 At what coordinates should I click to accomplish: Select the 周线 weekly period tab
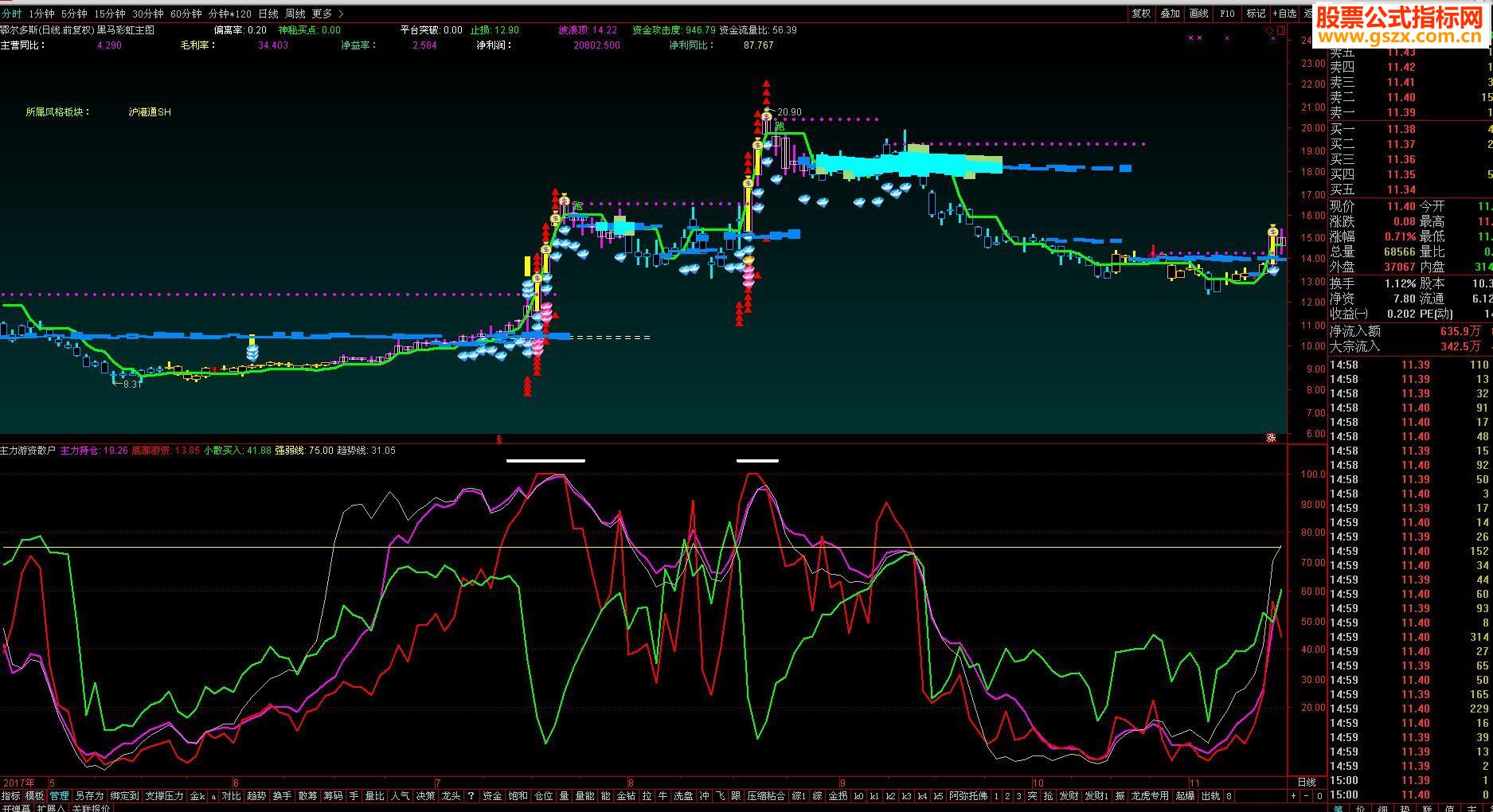[x=295, y=14]
